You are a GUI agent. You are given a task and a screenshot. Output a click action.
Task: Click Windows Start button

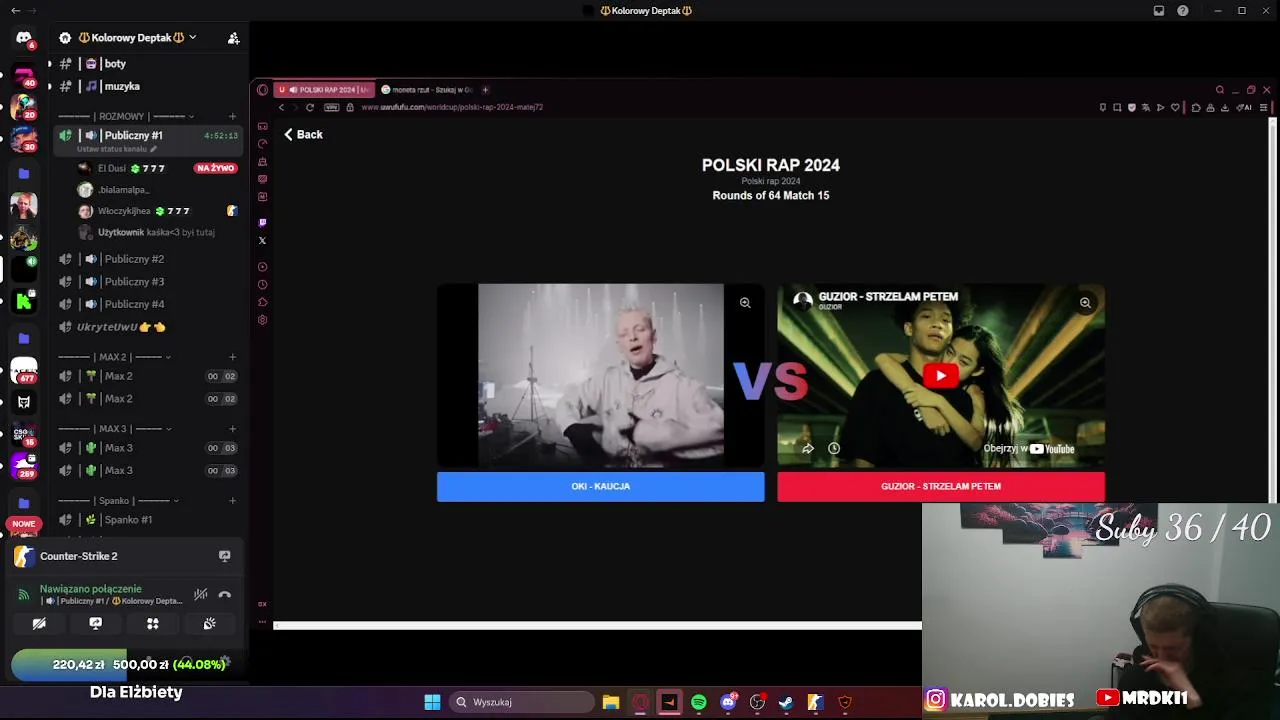pos(432,702)
